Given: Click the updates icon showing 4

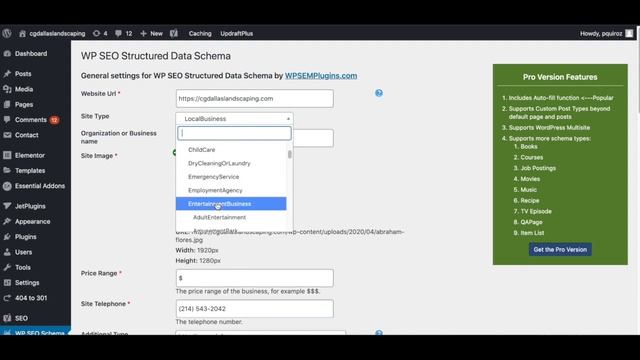Looking at the screenshot, I should tap(100, 33).
